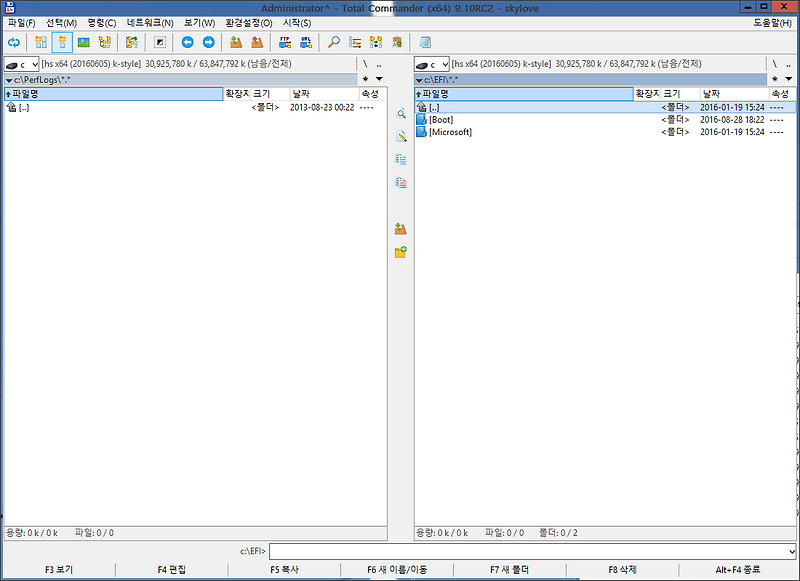The width and height of the screenshot is (800, 581).
Task: Go back with blue left arrow
Action: point(187,42)
